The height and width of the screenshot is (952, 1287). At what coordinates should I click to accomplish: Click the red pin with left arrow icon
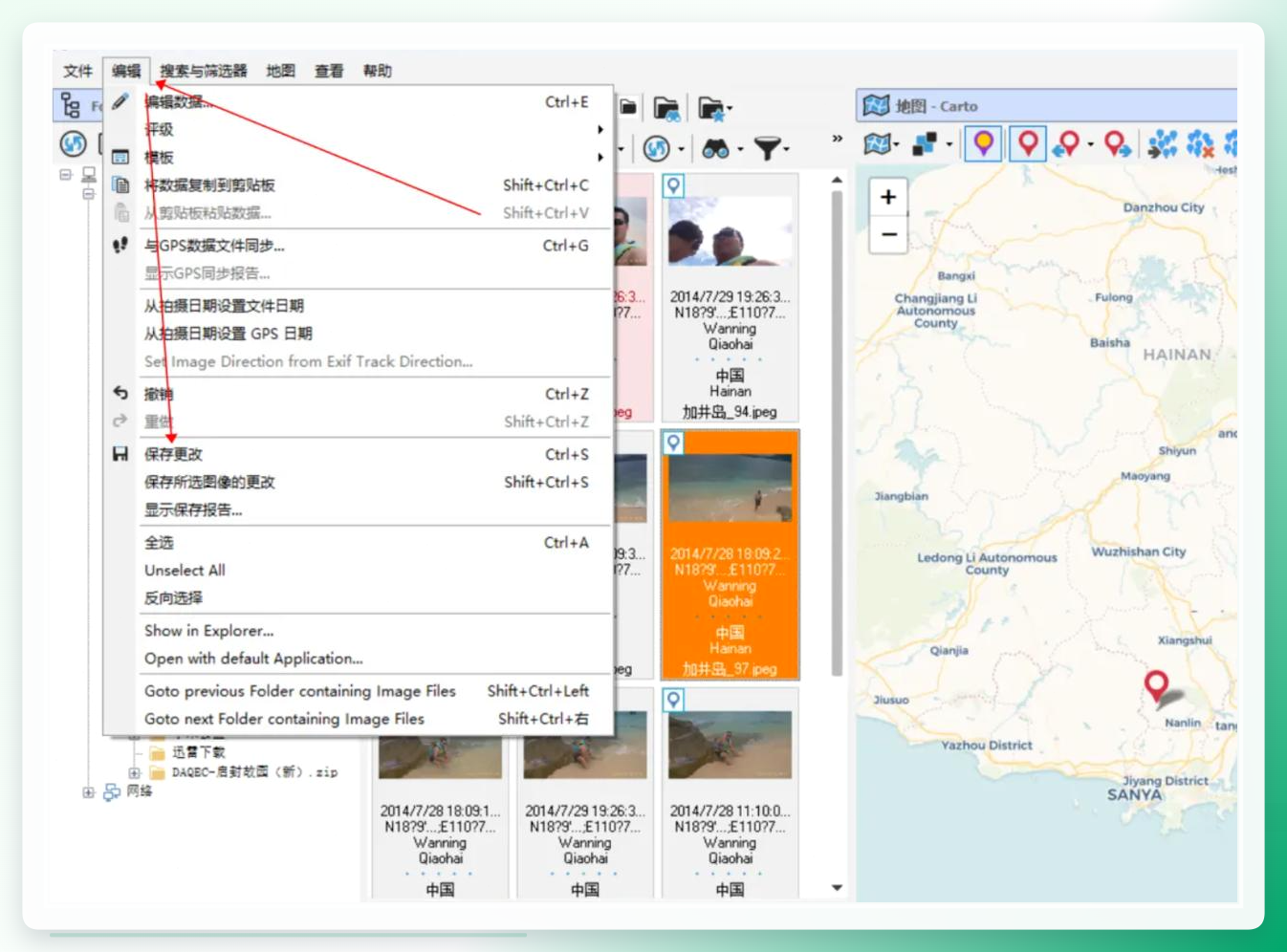(1066, 144)
